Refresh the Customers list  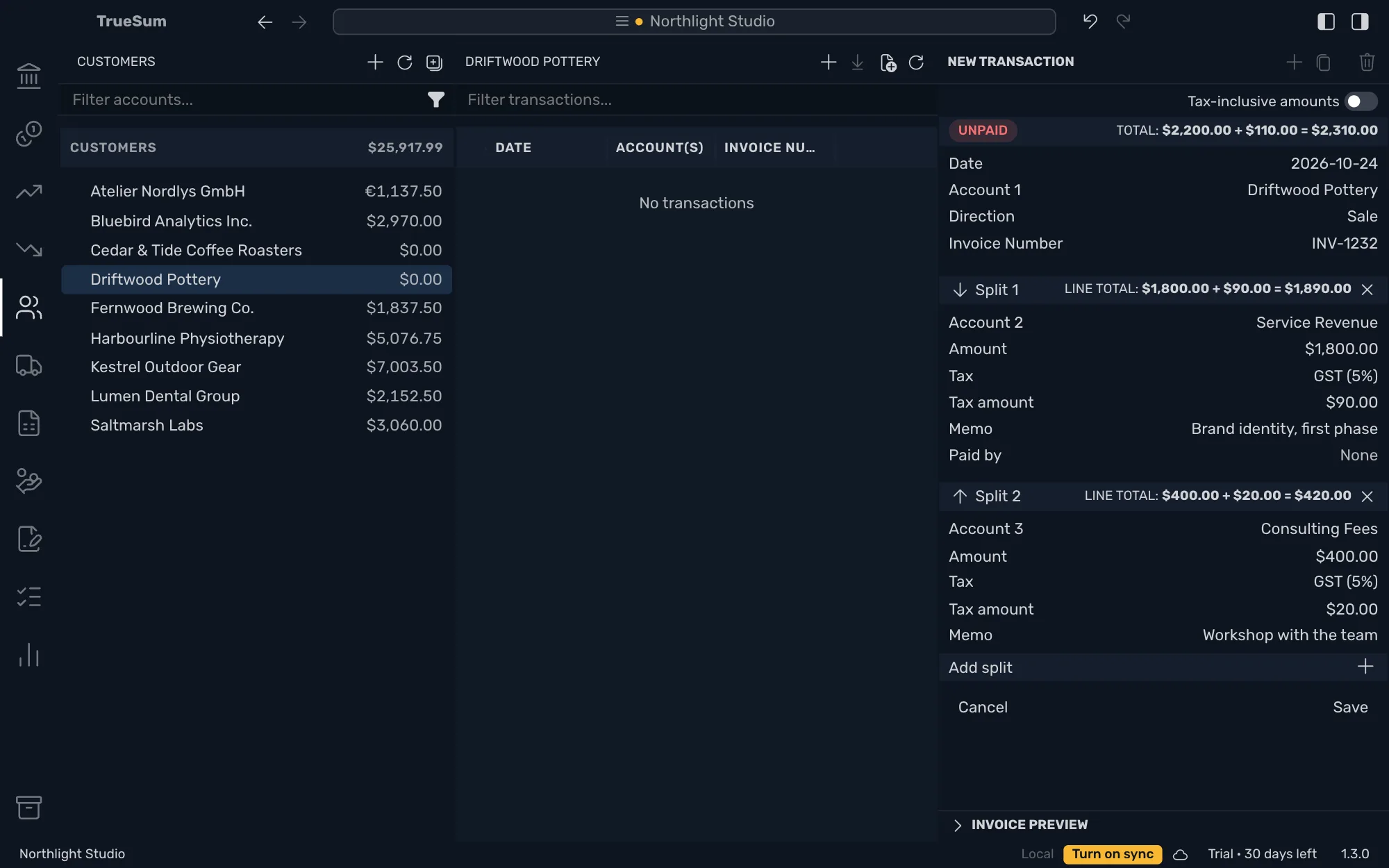click(405, 62)
